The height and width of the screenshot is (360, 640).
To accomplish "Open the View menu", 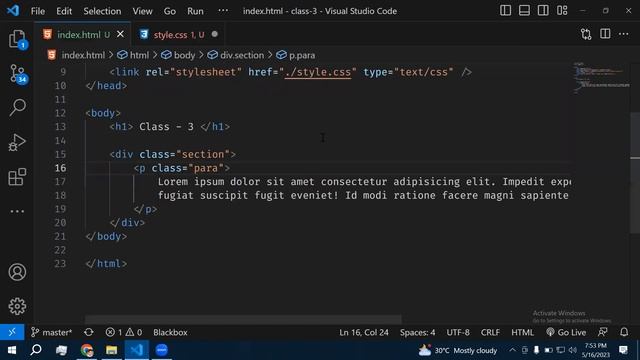I will [142, 11].
